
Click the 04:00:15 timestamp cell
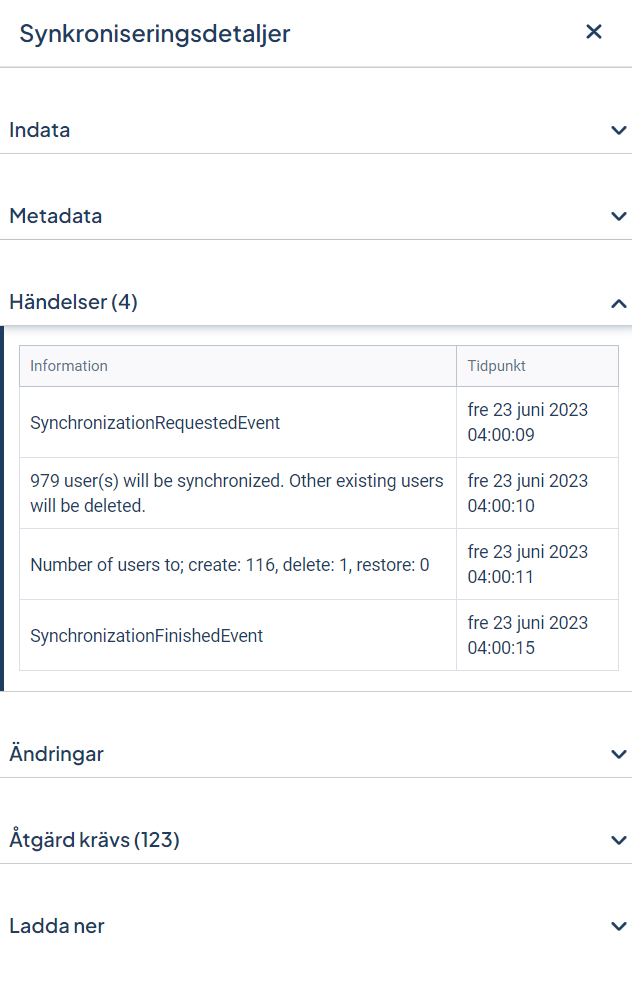click(x=537, y=635)
